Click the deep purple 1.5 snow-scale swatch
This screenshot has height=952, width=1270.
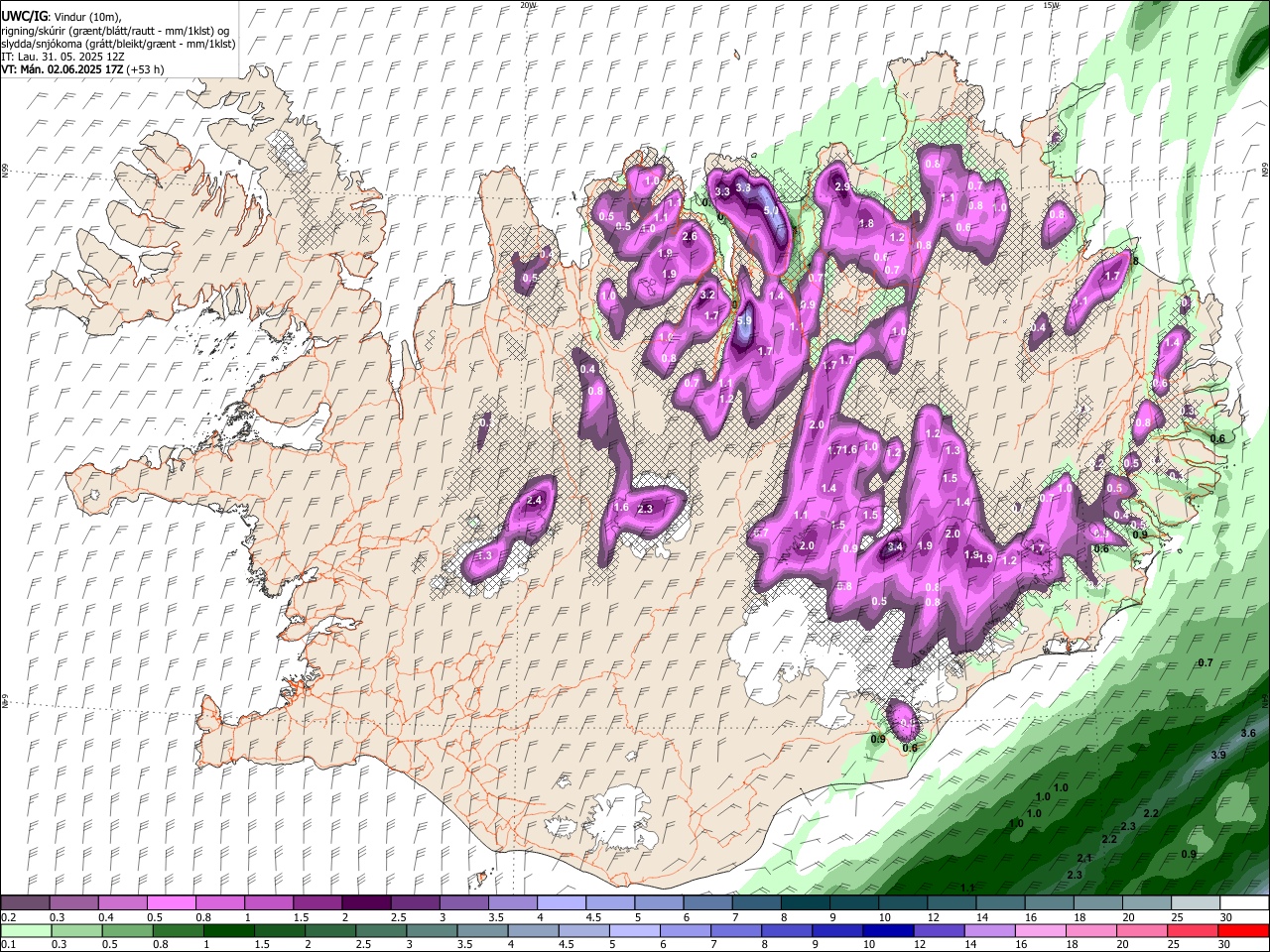point(317,903)
